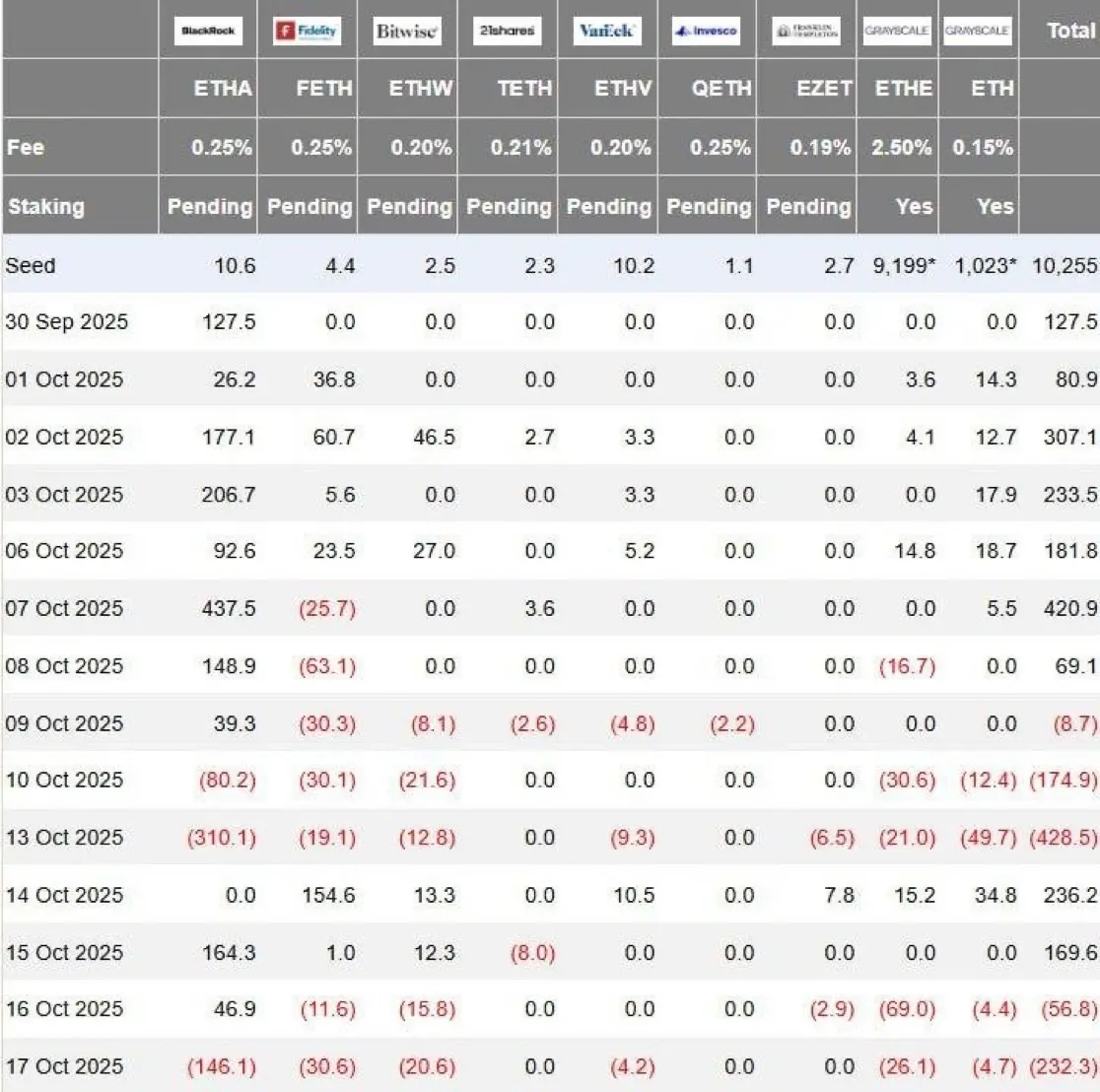This screenshot has height=1092, width=1100.
Task: Click the 0.15% fee cell
Action: click(983, 147)
